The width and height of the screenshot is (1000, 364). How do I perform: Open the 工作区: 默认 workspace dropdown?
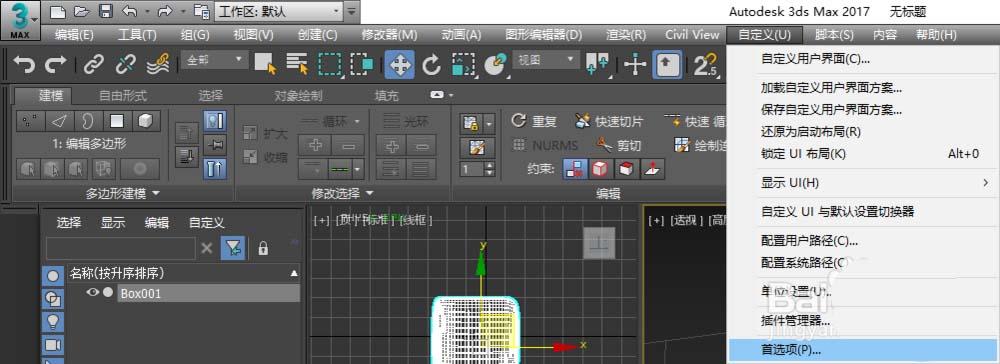[x=279, y=11]
